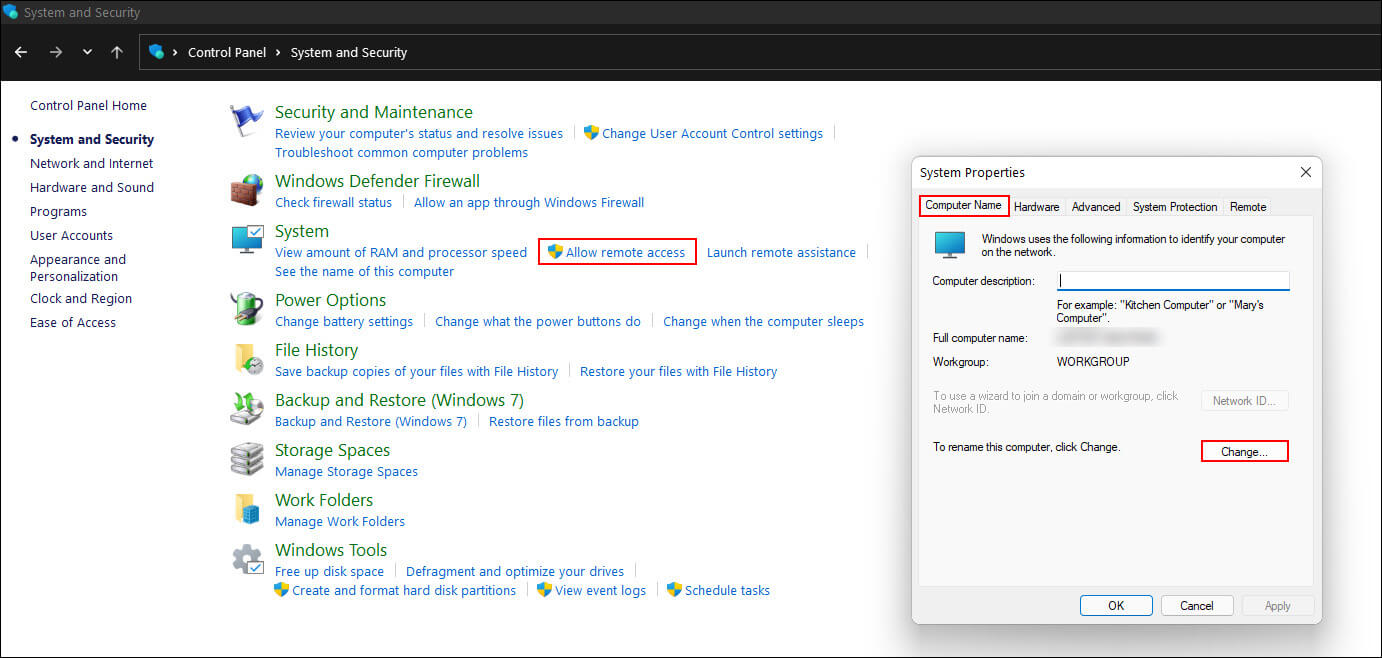Open the Security and Maintenance heading
The width and height of the screenshot is (1382, 658).
pyautogui.click(x=374, y=112)
